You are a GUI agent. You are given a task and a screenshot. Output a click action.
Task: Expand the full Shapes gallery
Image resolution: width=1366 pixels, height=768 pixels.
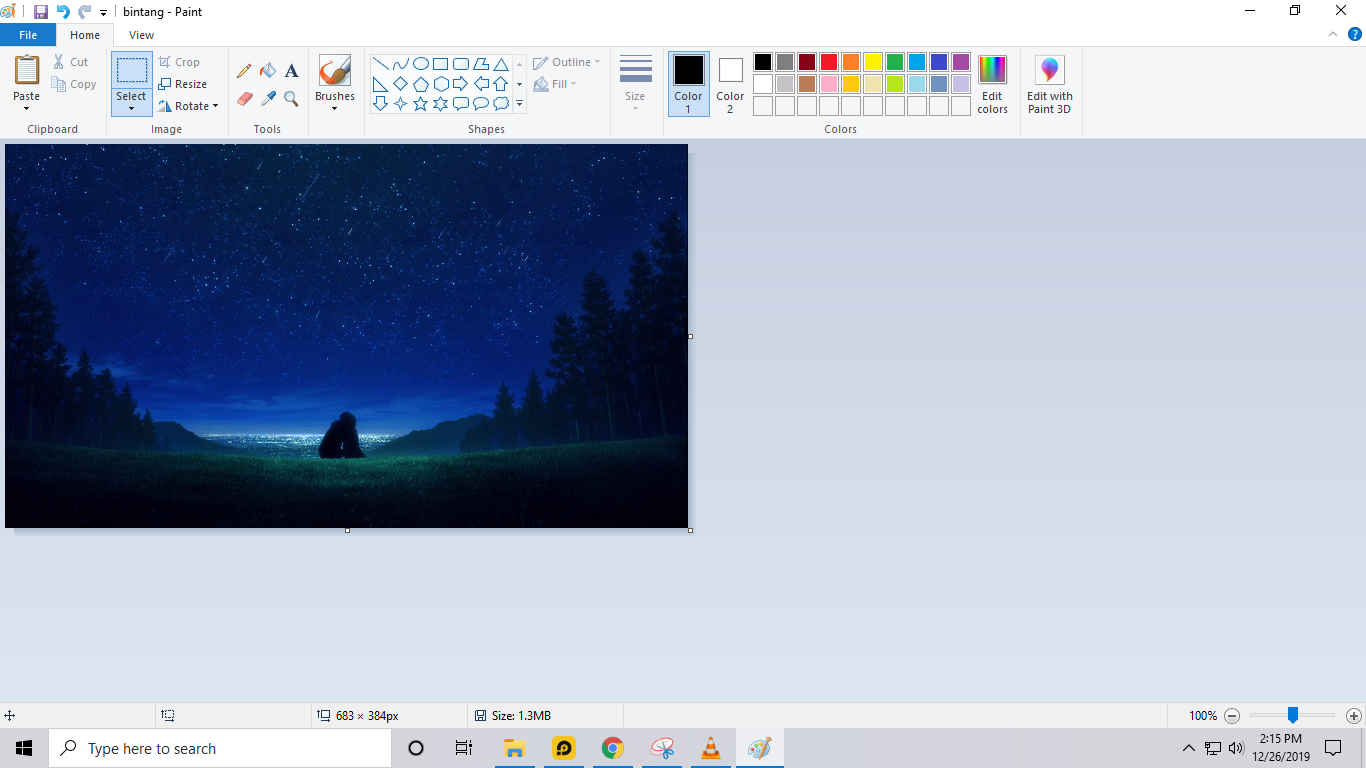point(519,104)
